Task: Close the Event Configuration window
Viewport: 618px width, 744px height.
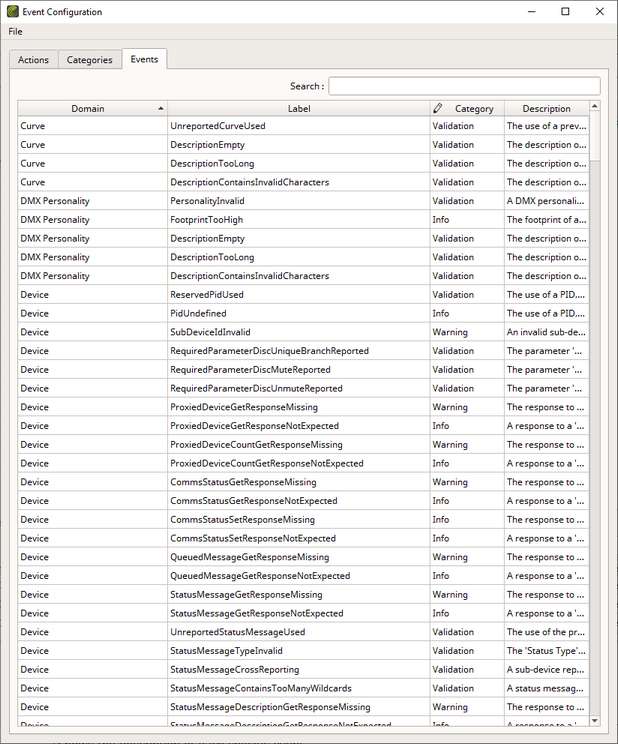Action: [x=599, y=11]
